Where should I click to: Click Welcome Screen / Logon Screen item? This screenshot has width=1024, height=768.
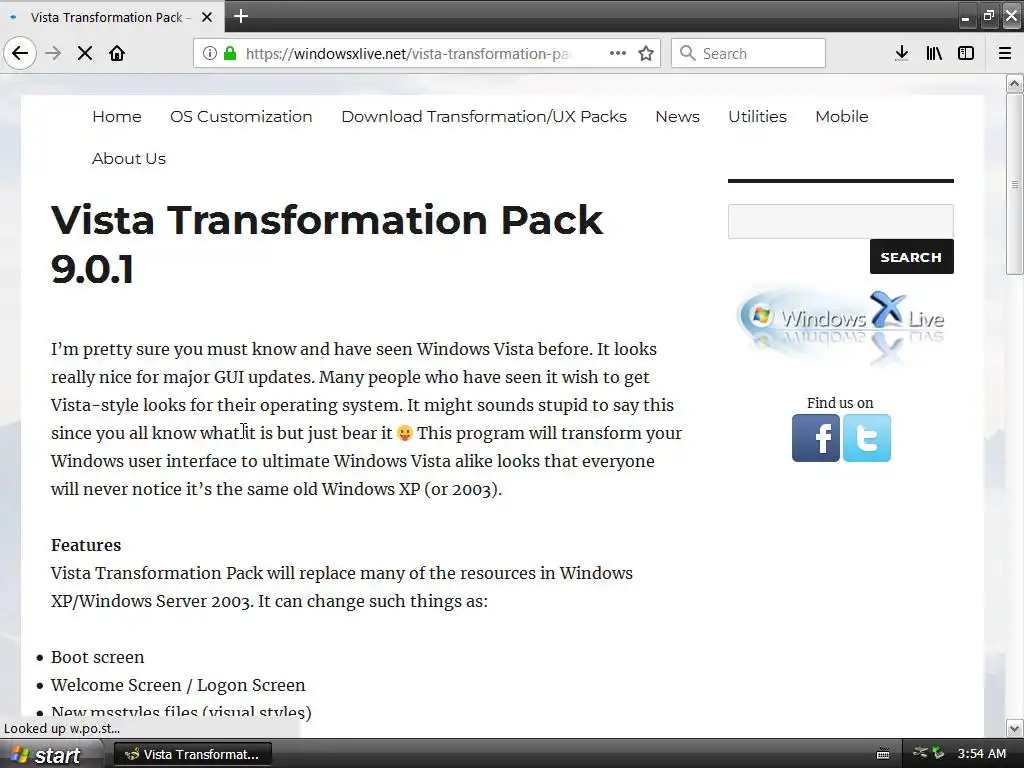coord(178,685)
